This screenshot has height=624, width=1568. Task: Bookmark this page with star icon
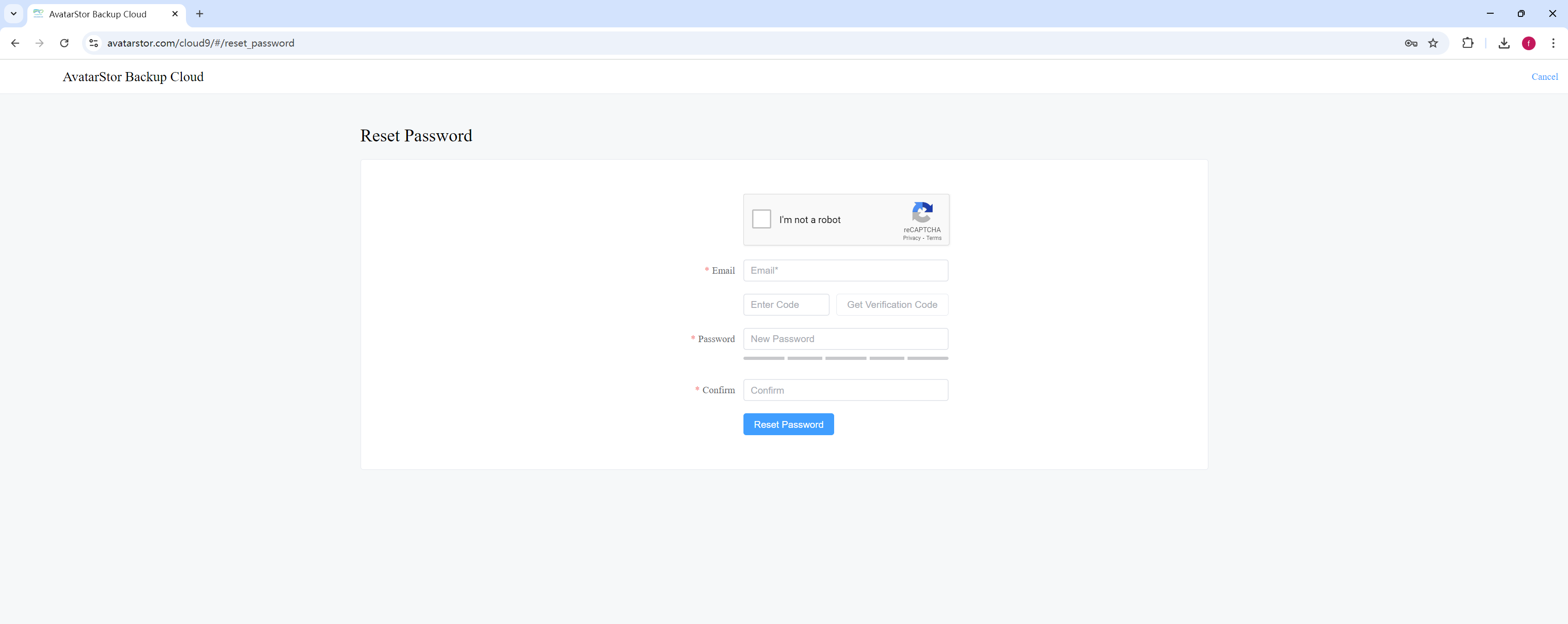click(1433, 43)
